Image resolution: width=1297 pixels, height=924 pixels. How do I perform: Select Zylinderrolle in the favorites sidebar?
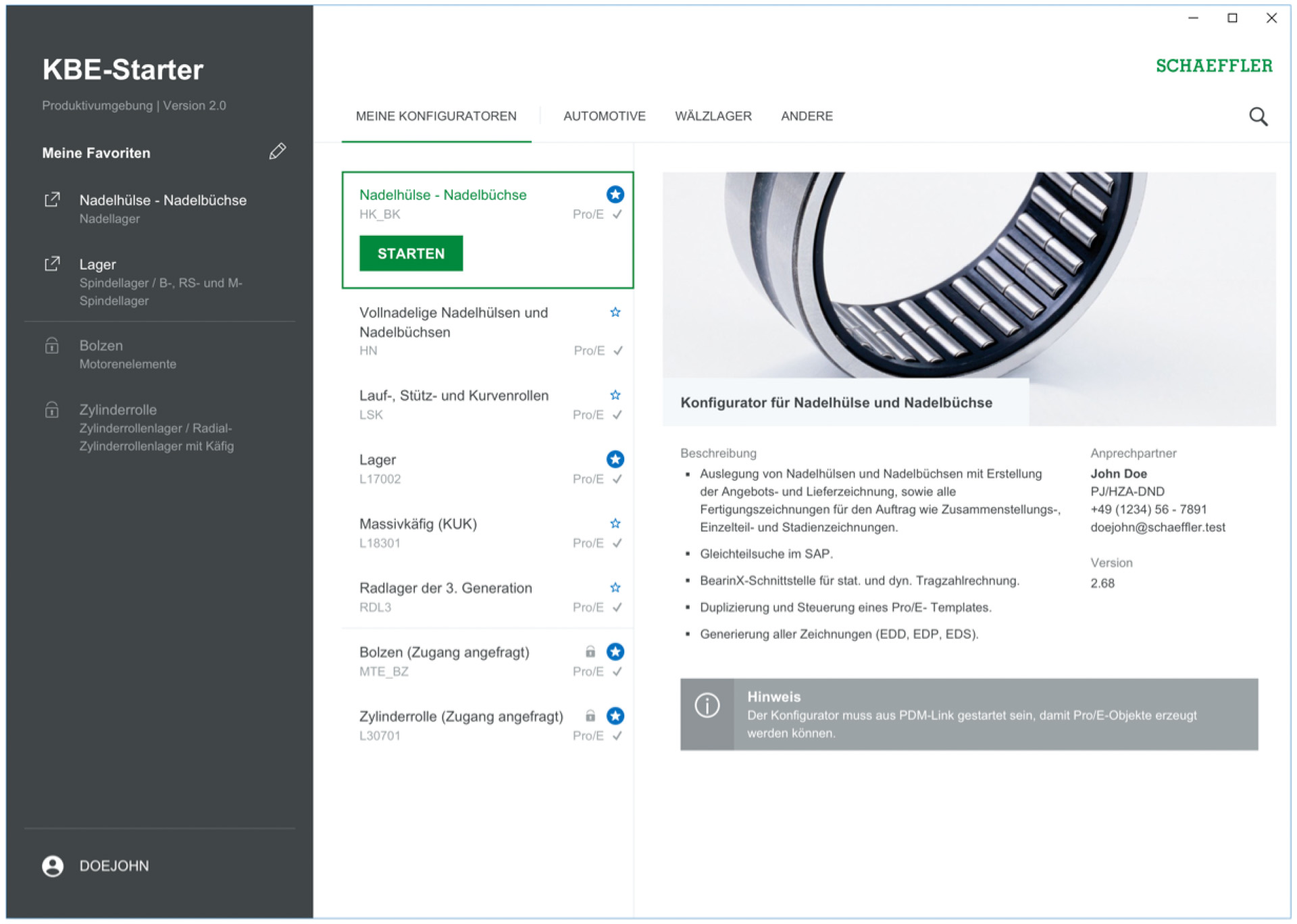(x=118, y=410)
